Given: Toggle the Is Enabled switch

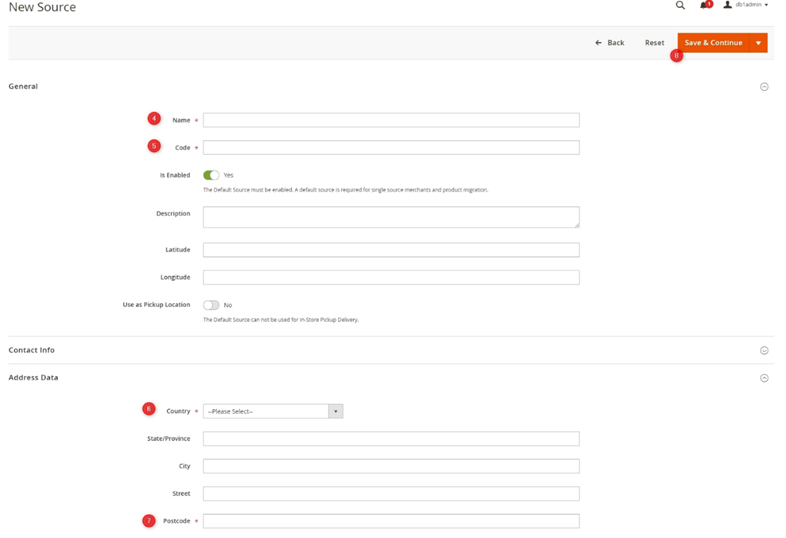Looking at the screenshot, I should pyautogui.click(x=211, y=175).
